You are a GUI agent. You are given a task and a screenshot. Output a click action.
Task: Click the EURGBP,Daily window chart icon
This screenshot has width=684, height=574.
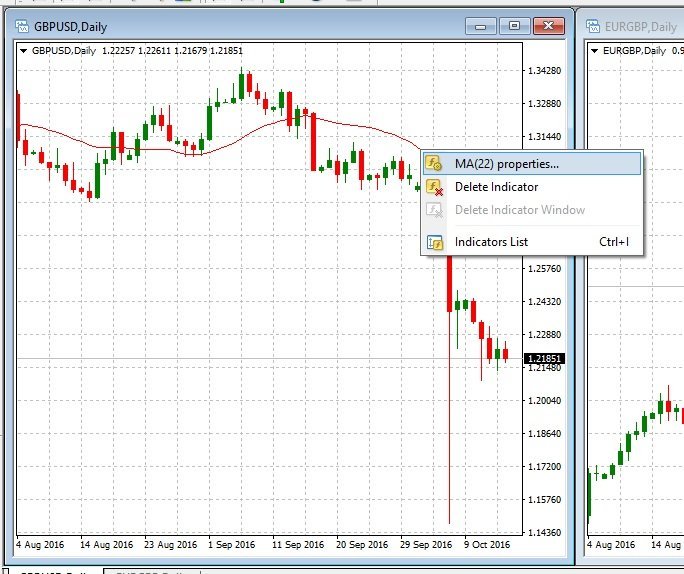point(592,26)
